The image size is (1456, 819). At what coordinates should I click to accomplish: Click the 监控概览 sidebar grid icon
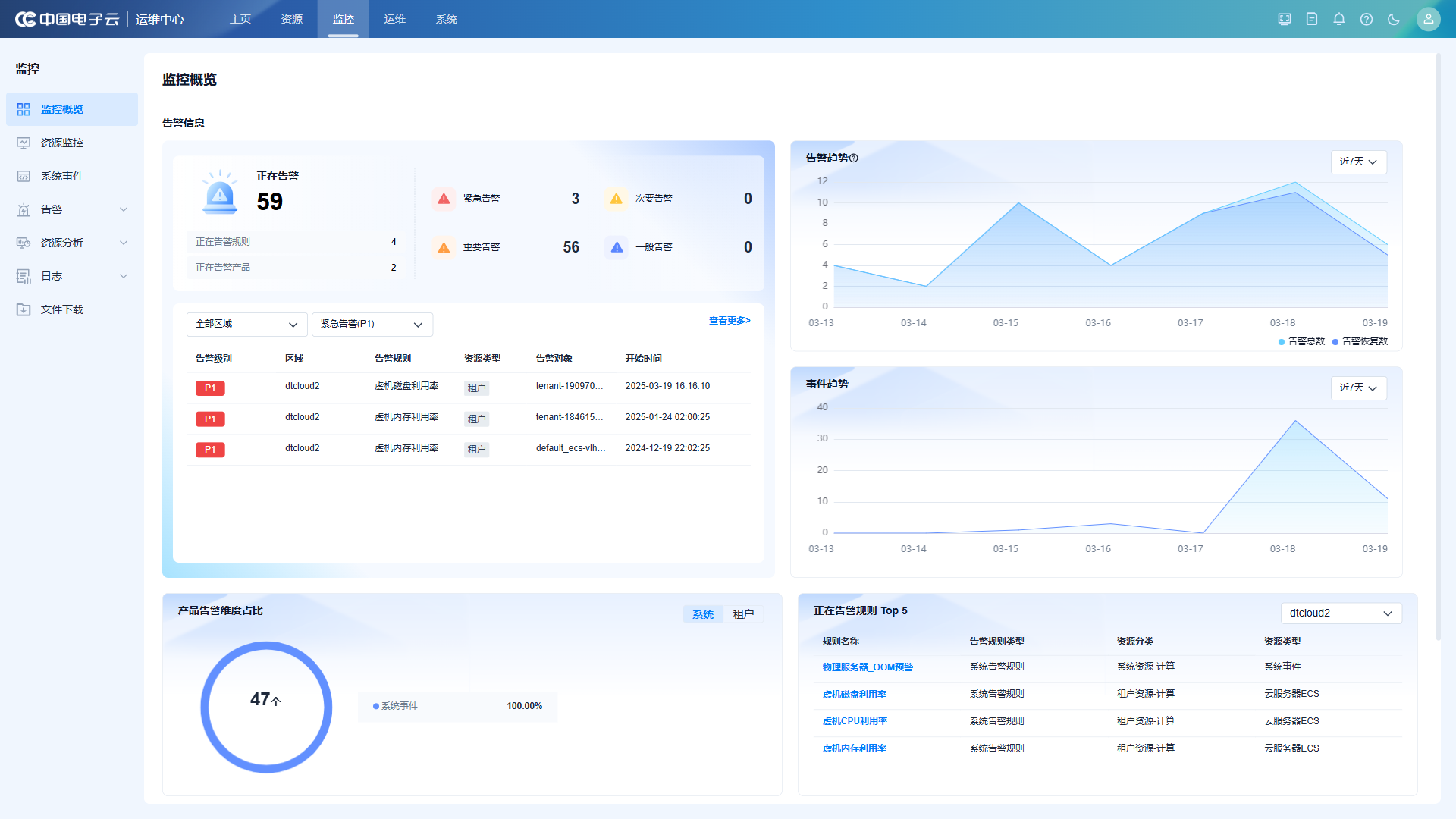[x=24, y=109]
